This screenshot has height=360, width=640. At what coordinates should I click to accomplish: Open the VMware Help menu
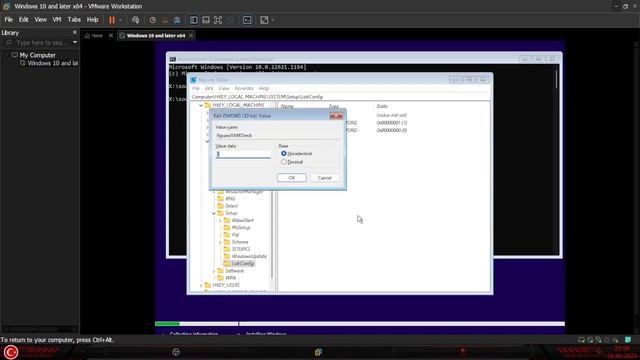pyautogui.click(x=93, y=19)
